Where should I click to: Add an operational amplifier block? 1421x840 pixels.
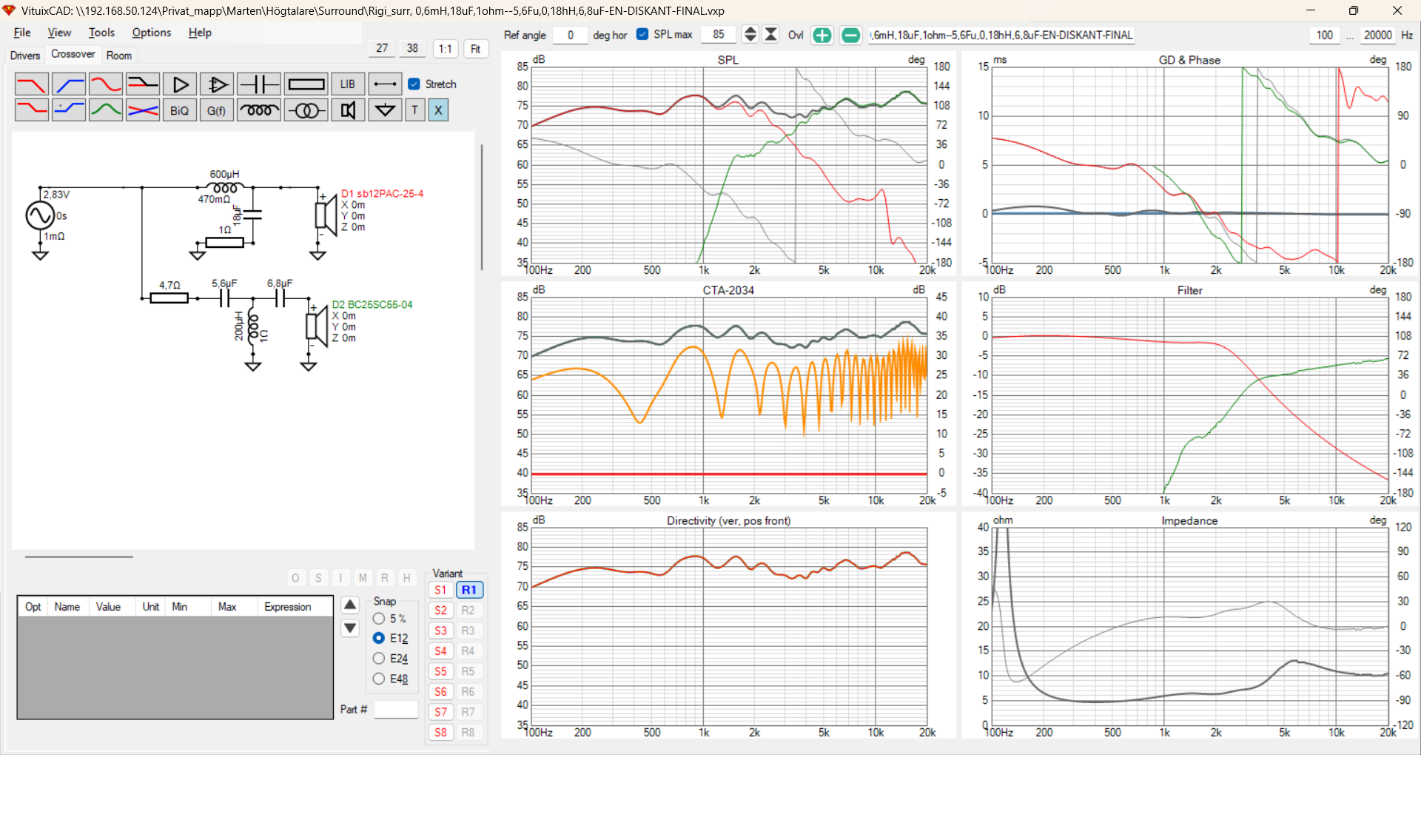[x=217, y=84]
